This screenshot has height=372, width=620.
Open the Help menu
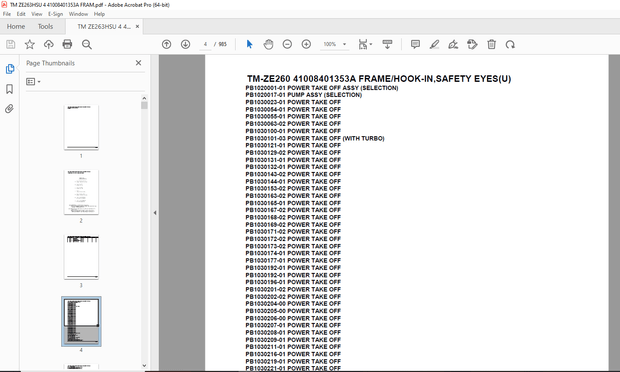[x=99, y=14]
